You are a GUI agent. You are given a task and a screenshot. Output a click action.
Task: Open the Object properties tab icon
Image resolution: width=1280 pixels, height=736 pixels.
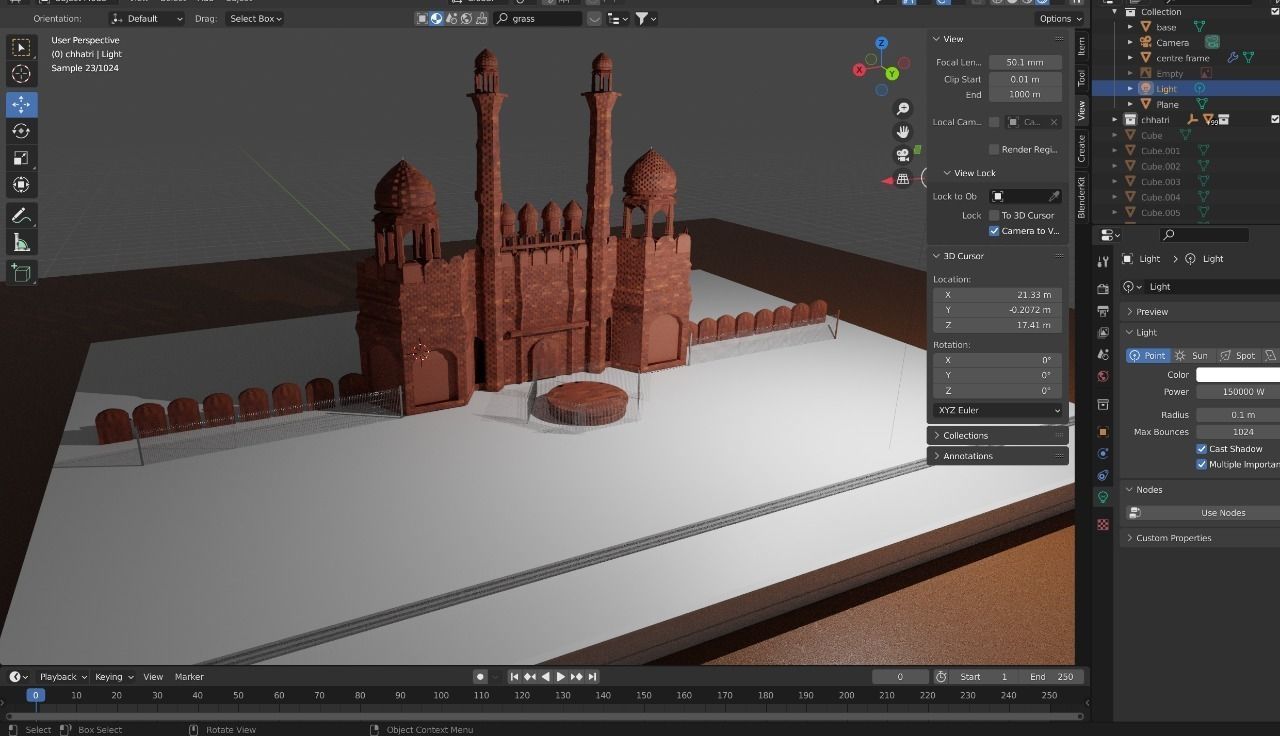click(1103, 432)
